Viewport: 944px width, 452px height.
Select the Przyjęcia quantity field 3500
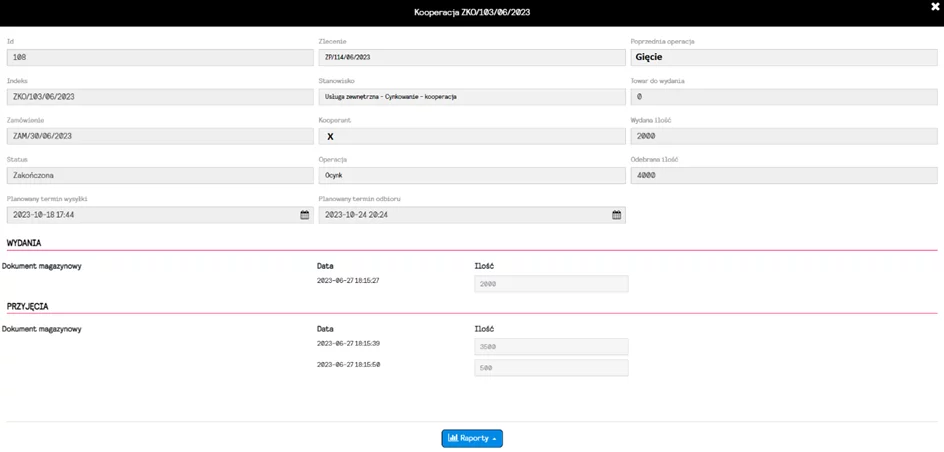(551, 347)
